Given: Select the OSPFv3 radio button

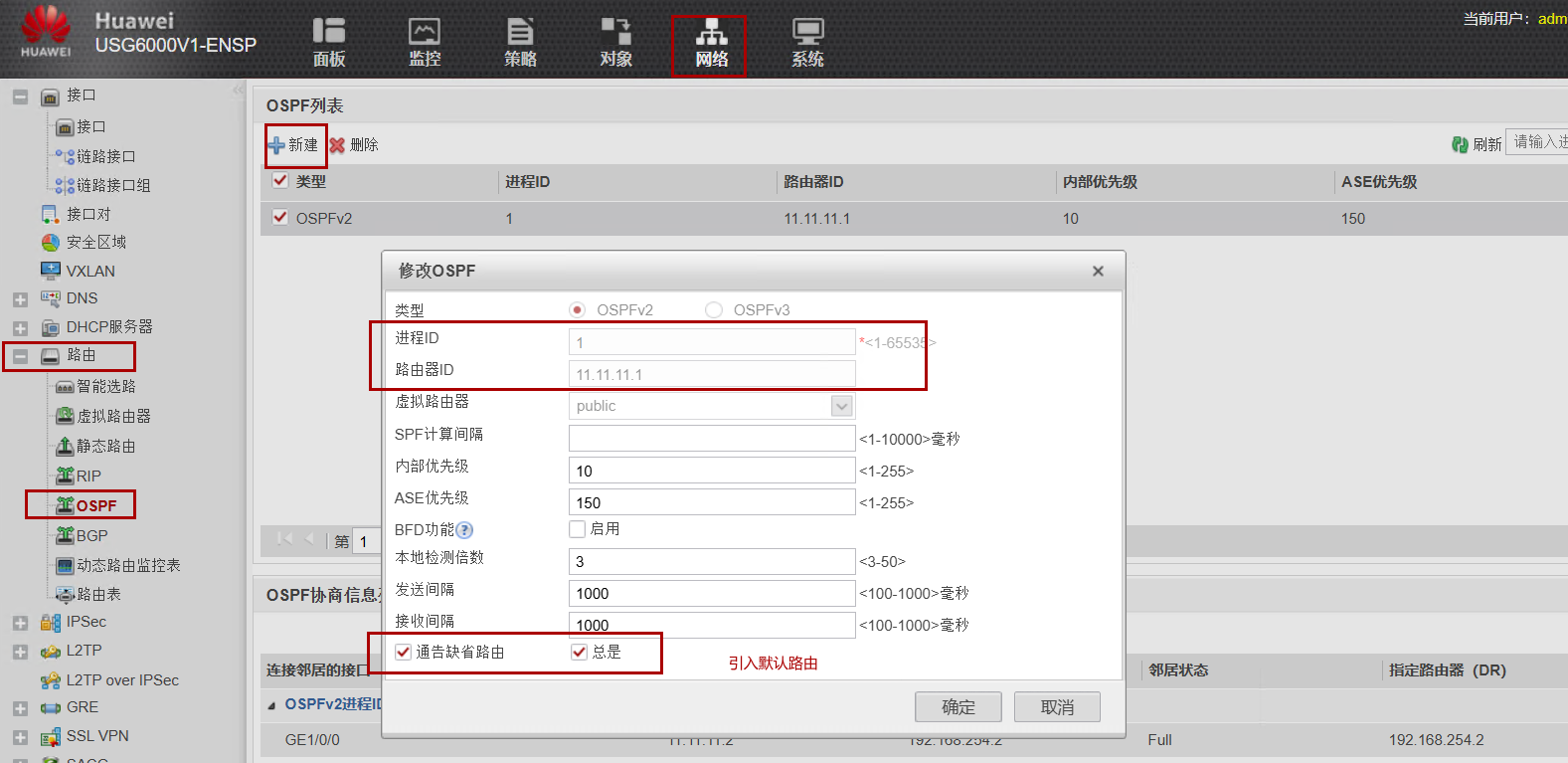Looking at the screenshot, I should click(x=714, y=310).
